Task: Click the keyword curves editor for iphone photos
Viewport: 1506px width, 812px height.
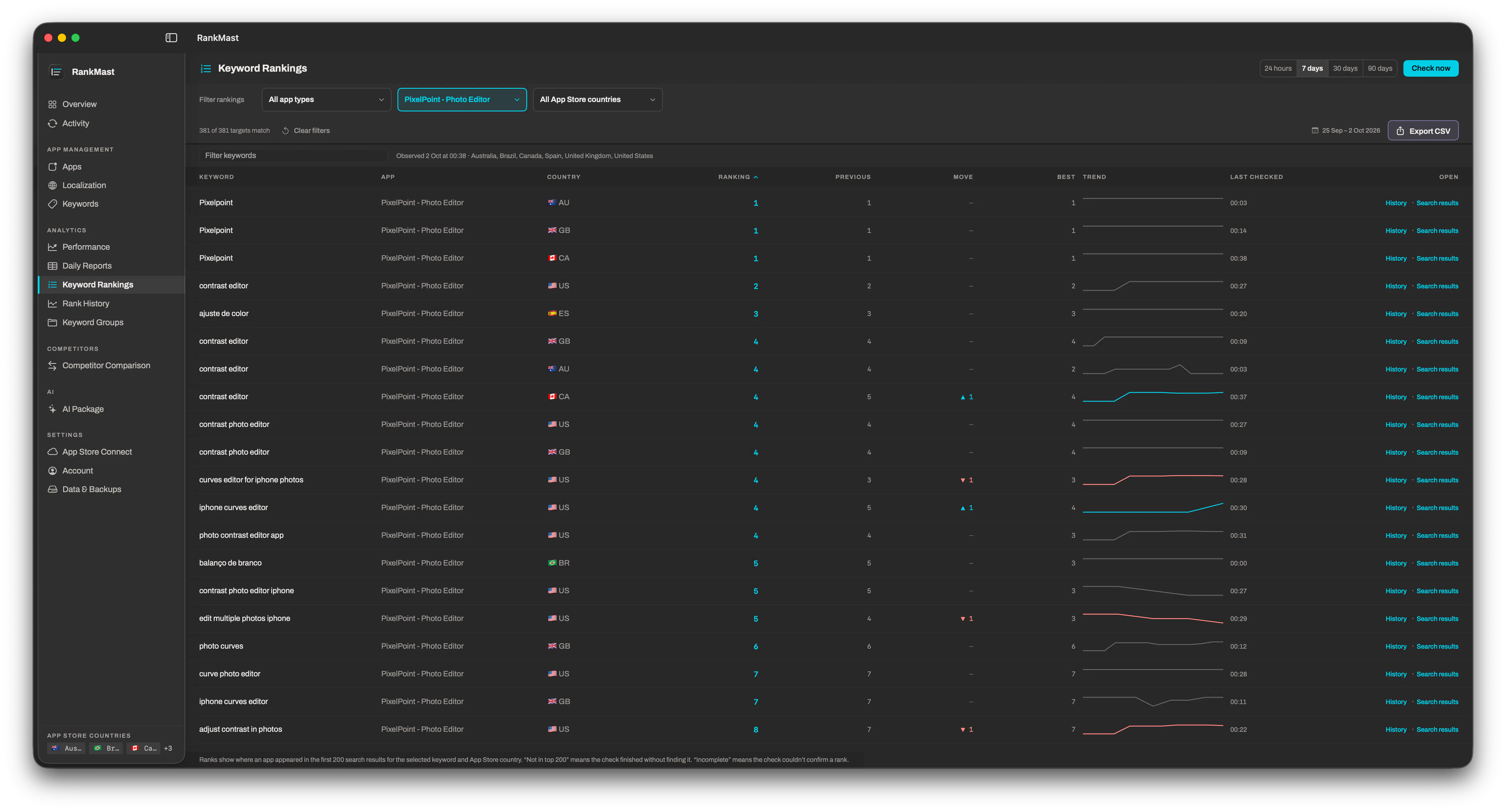Action: [251, 480]
